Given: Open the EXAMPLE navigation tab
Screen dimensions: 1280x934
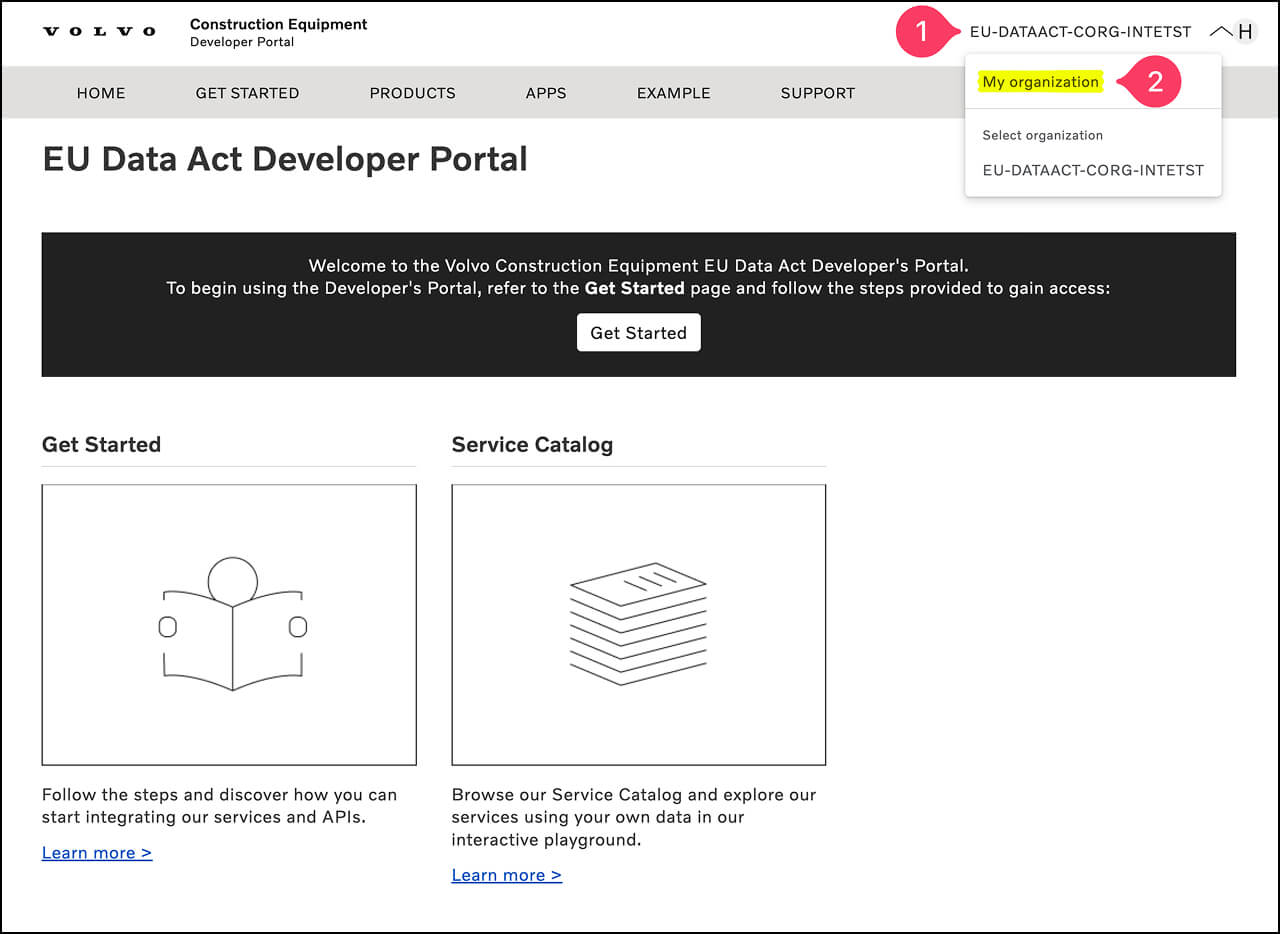Looking at the screenshot, I should click(673, 93).
